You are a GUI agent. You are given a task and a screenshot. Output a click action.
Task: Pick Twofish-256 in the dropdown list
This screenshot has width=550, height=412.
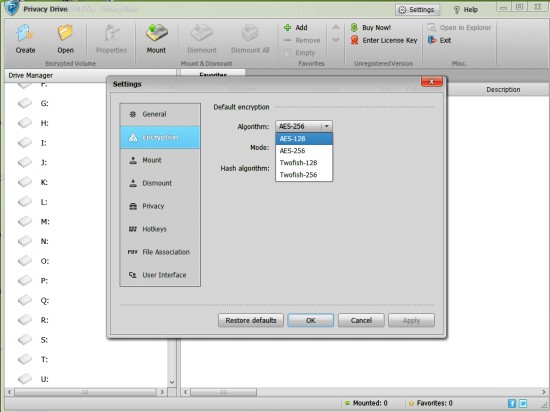(304, 175)
